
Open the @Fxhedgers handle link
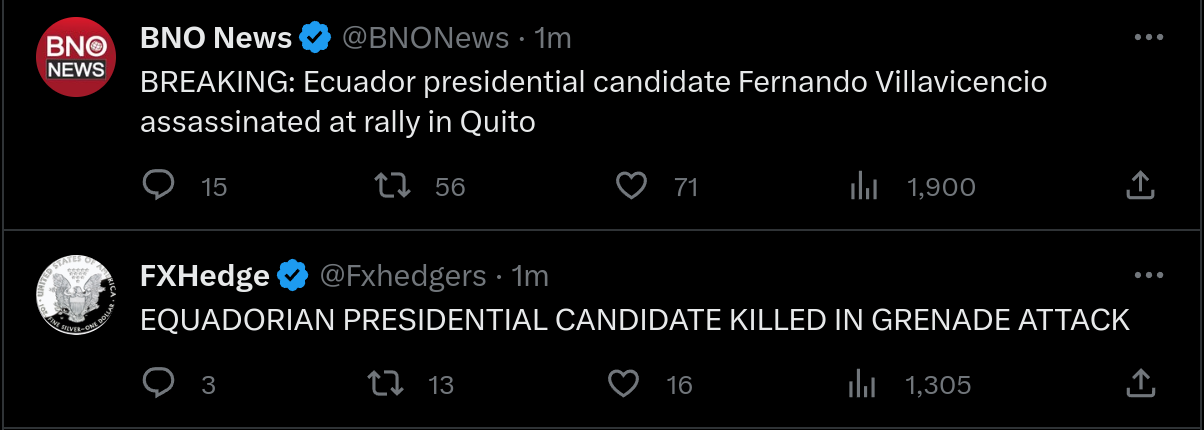pos(403,275)
